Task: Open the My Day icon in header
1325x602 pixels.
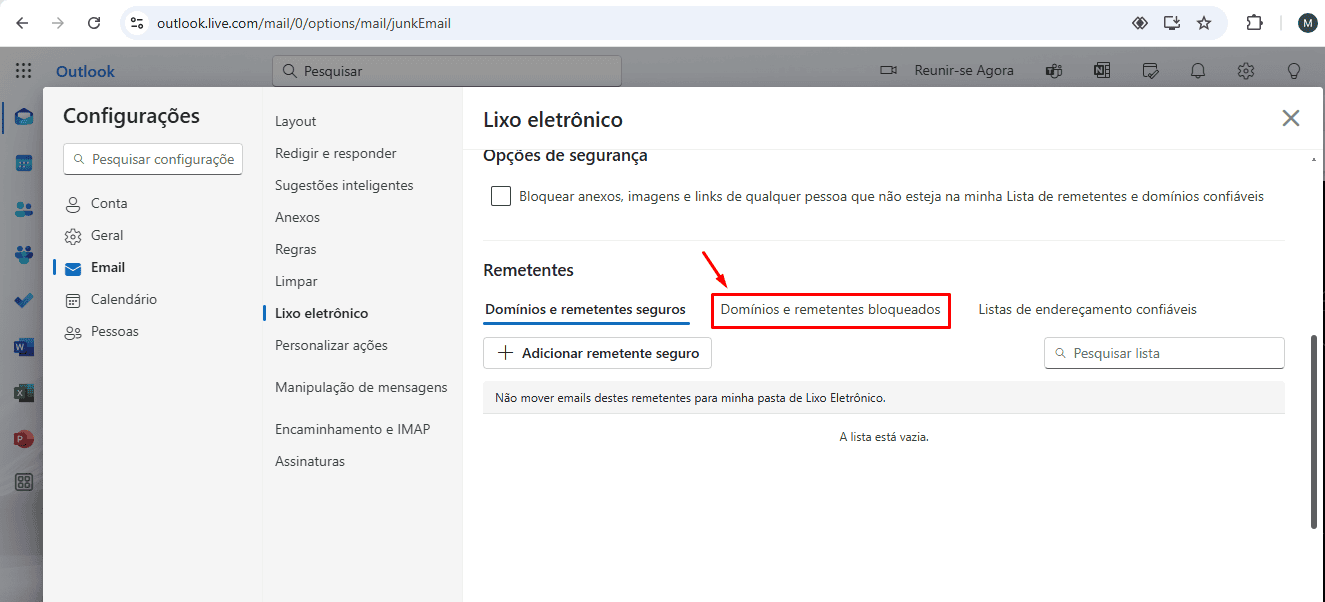Action: pos(1150,71)
